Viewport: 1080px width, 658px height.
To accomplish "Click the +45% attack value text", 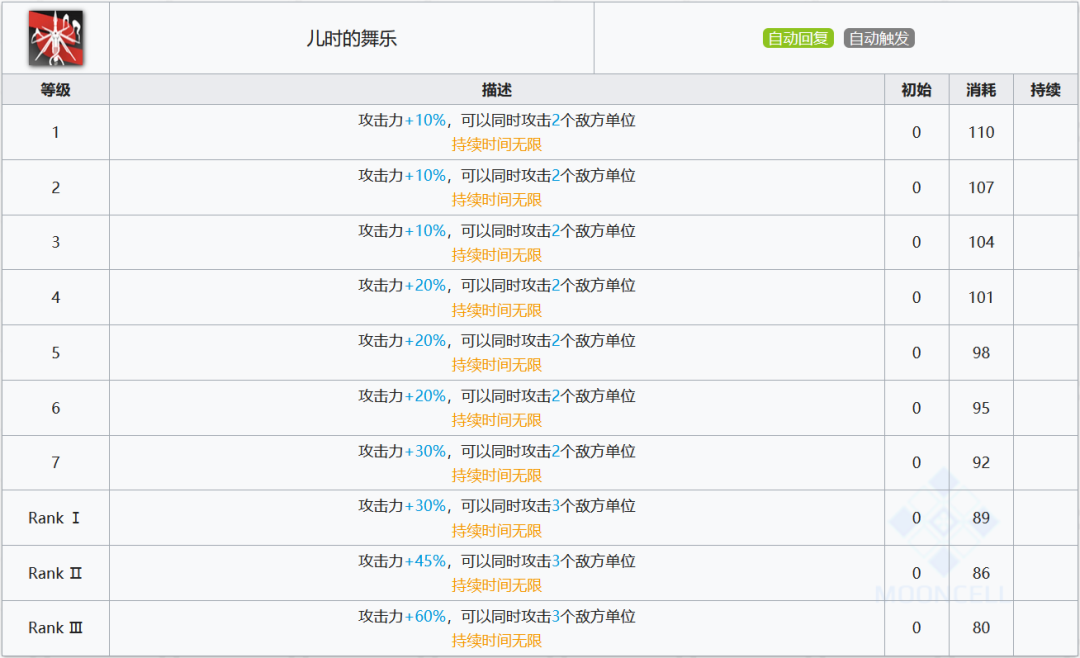I will (425, 561).
